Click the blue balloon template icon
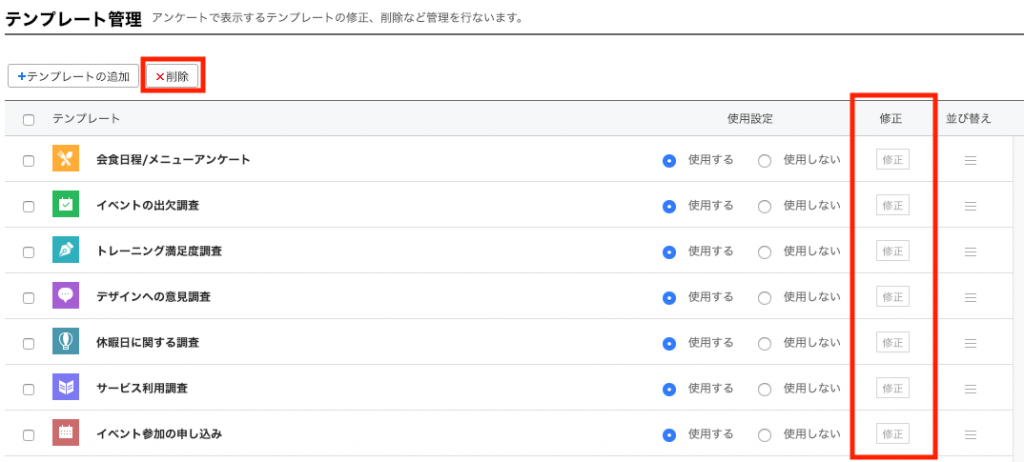This screenshot has width=1024, height=462. point(65,342)
